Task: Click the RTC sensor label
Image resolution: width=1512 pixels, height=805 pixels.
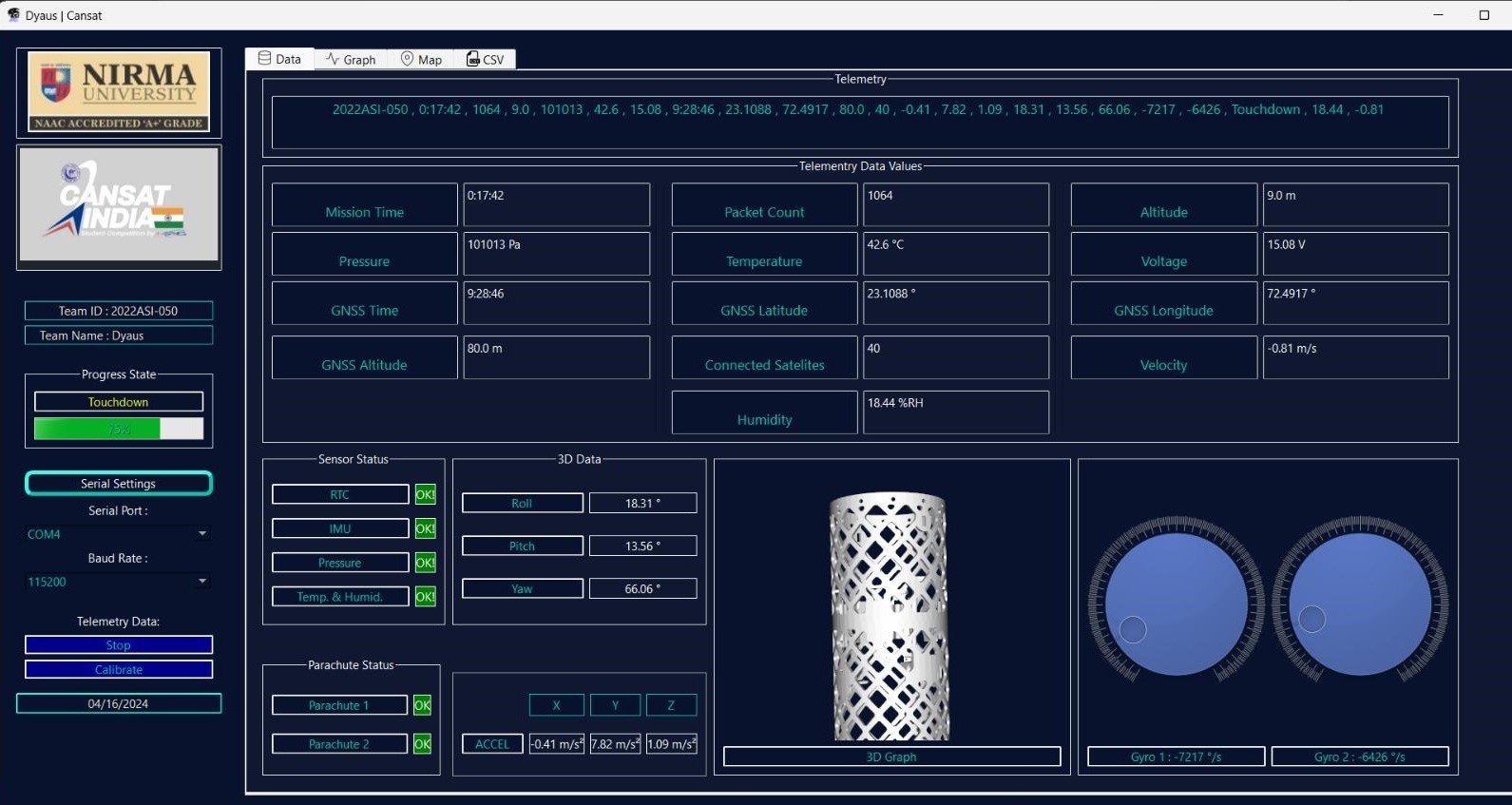Action: pyautogui.click(x=340, y=494)
